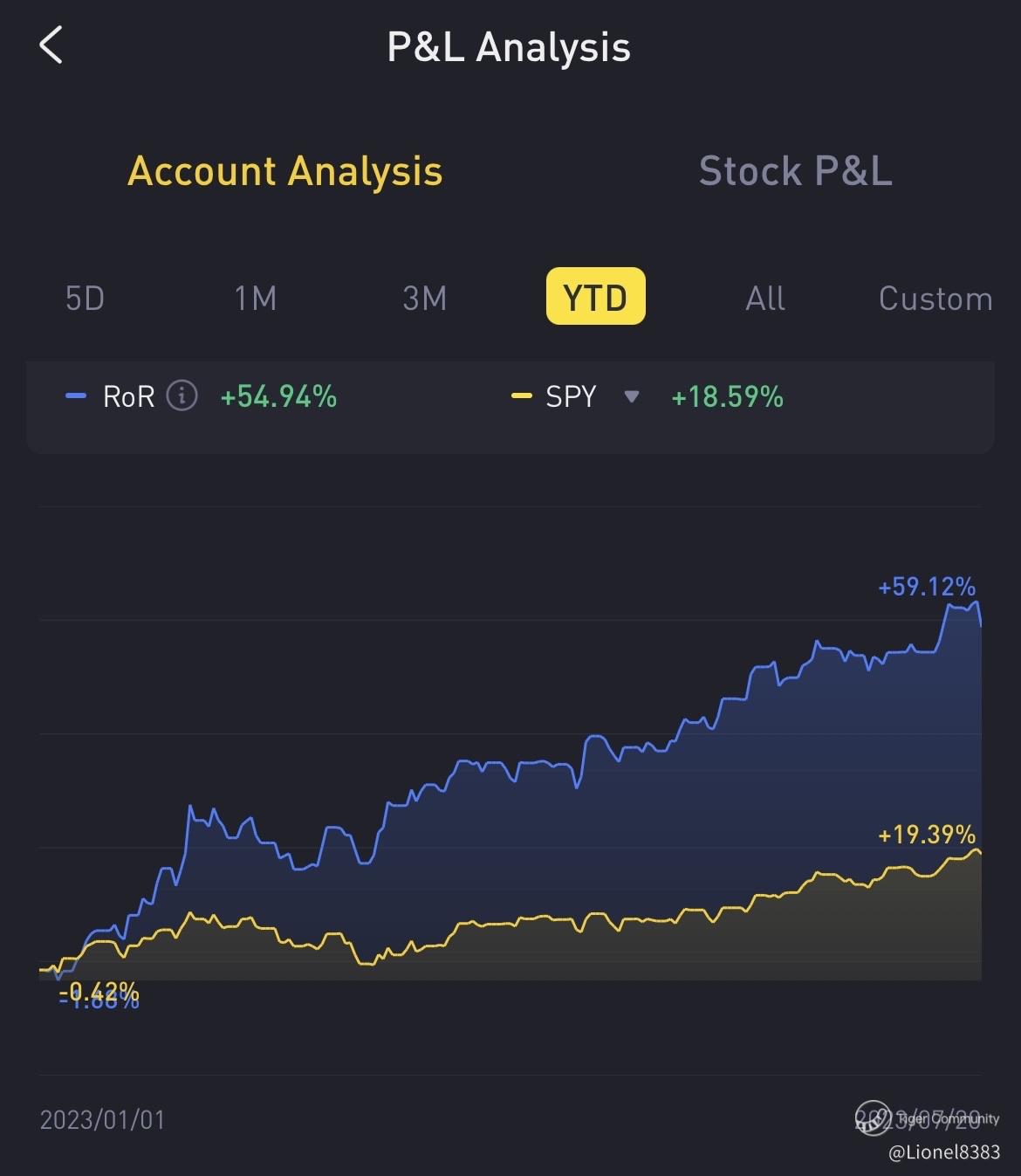
Task: Click the yellow SPY legend dash
Action: [x=521, y=396]
